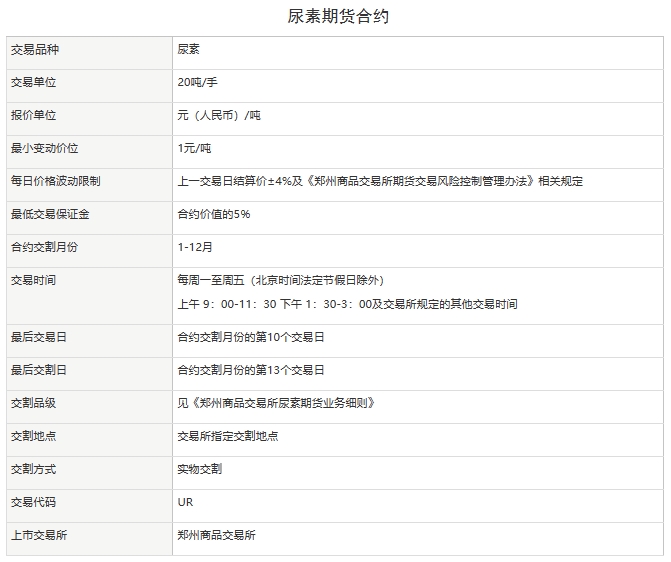The height and width of the screenshot is (562, 671).
Task: Select the 上市交易所 label cell
Action: coord(39,535)
